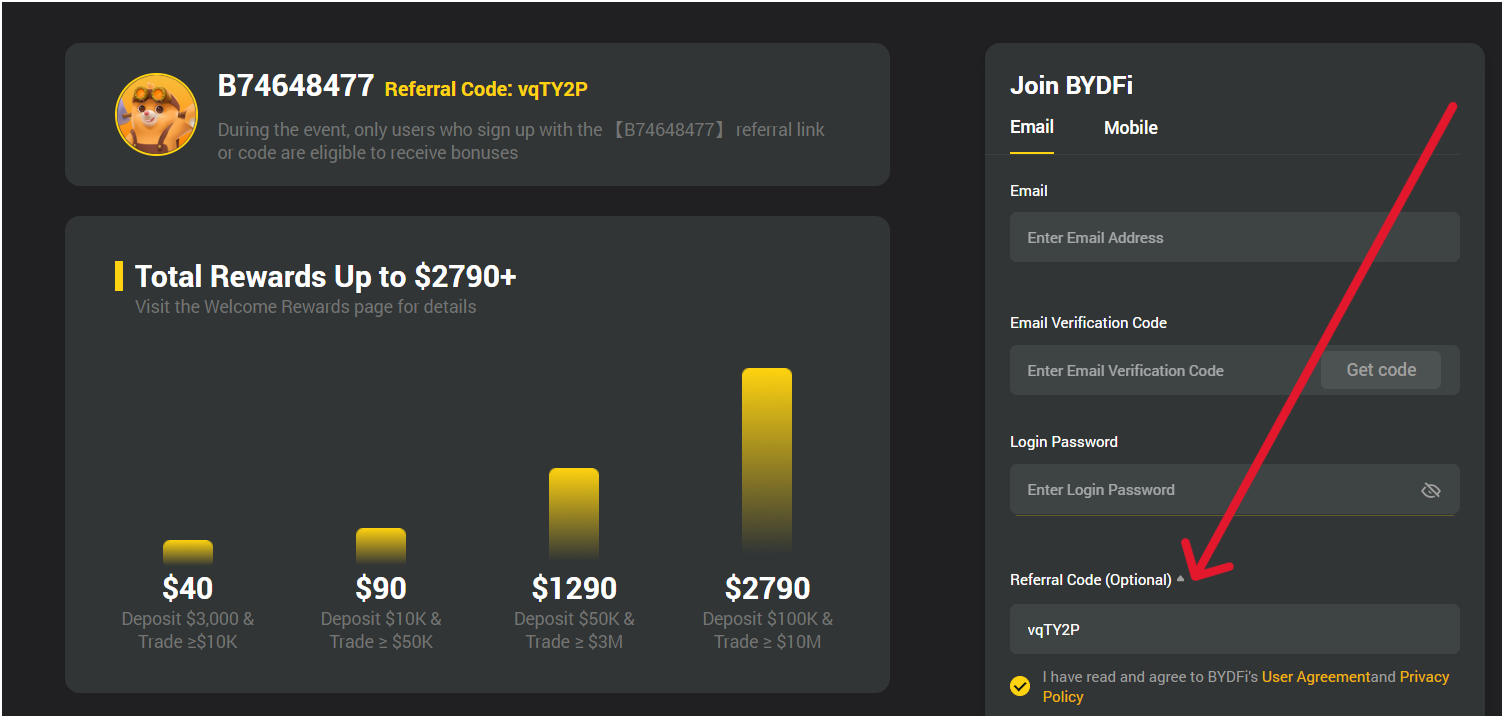Click the referral code field containing vqTY2P
The width and height of the screenshot is (1504, 718).
[x=1234, y=629]
